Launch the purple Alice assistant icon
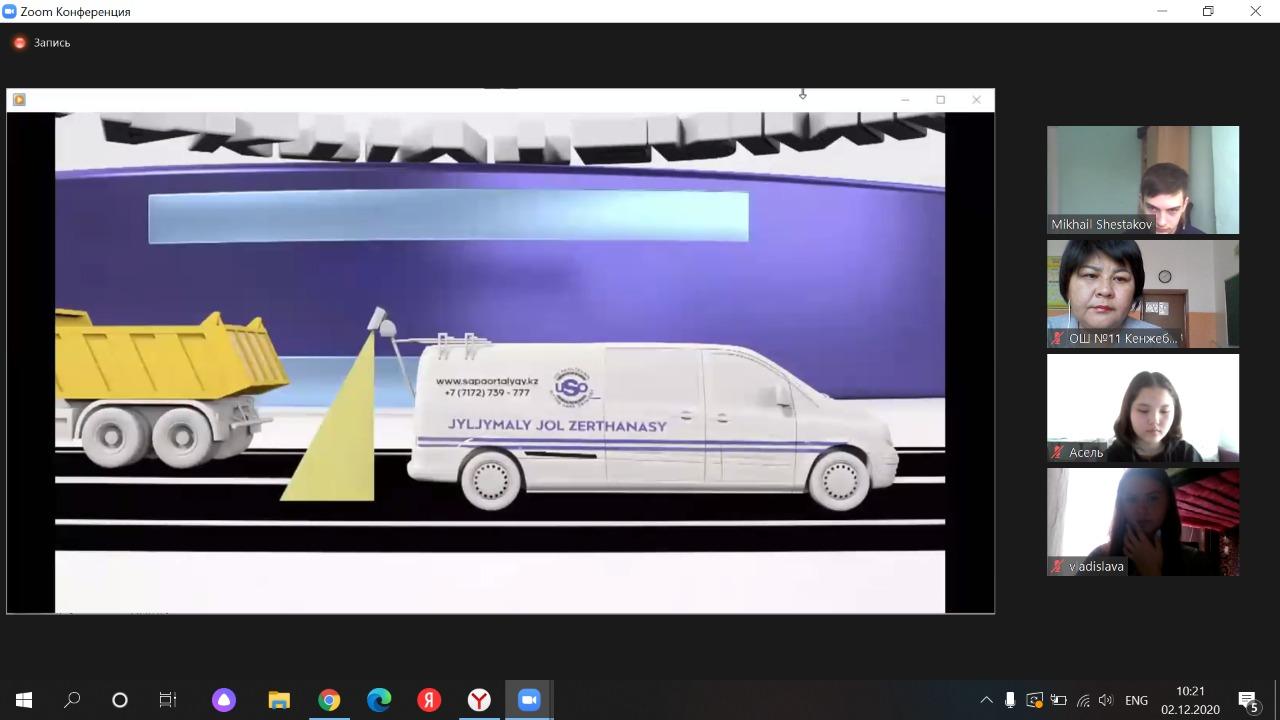The height and width of the screenshot is (720, 1280). 224,700
